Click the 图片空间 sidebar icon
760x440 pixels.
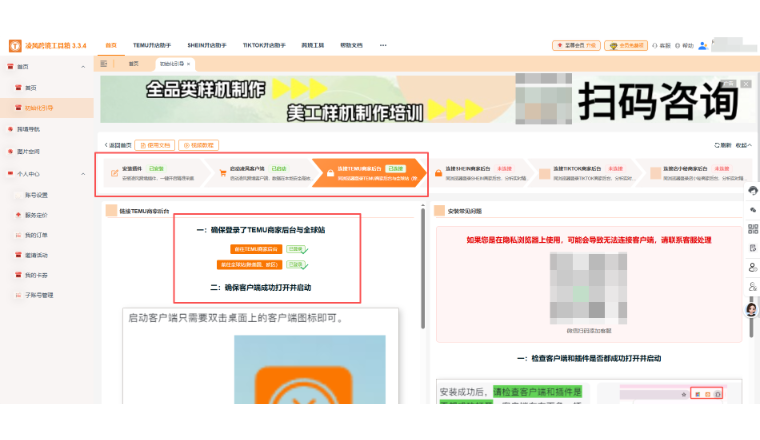[10, 152]
